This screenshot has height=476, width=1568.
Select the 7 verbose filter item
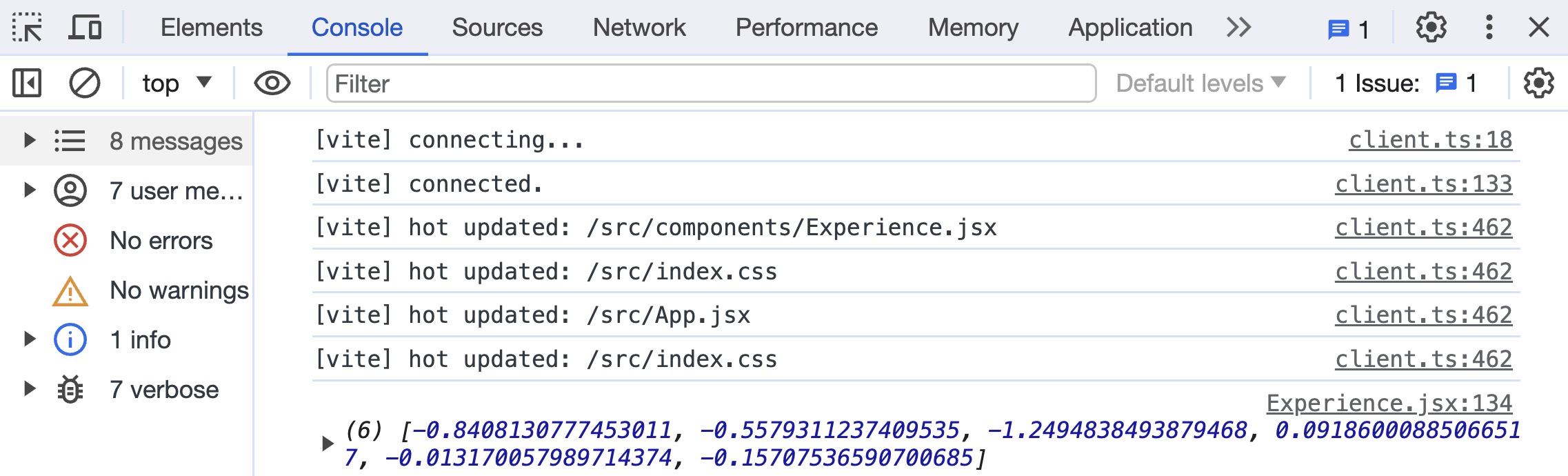click(164, 390)
